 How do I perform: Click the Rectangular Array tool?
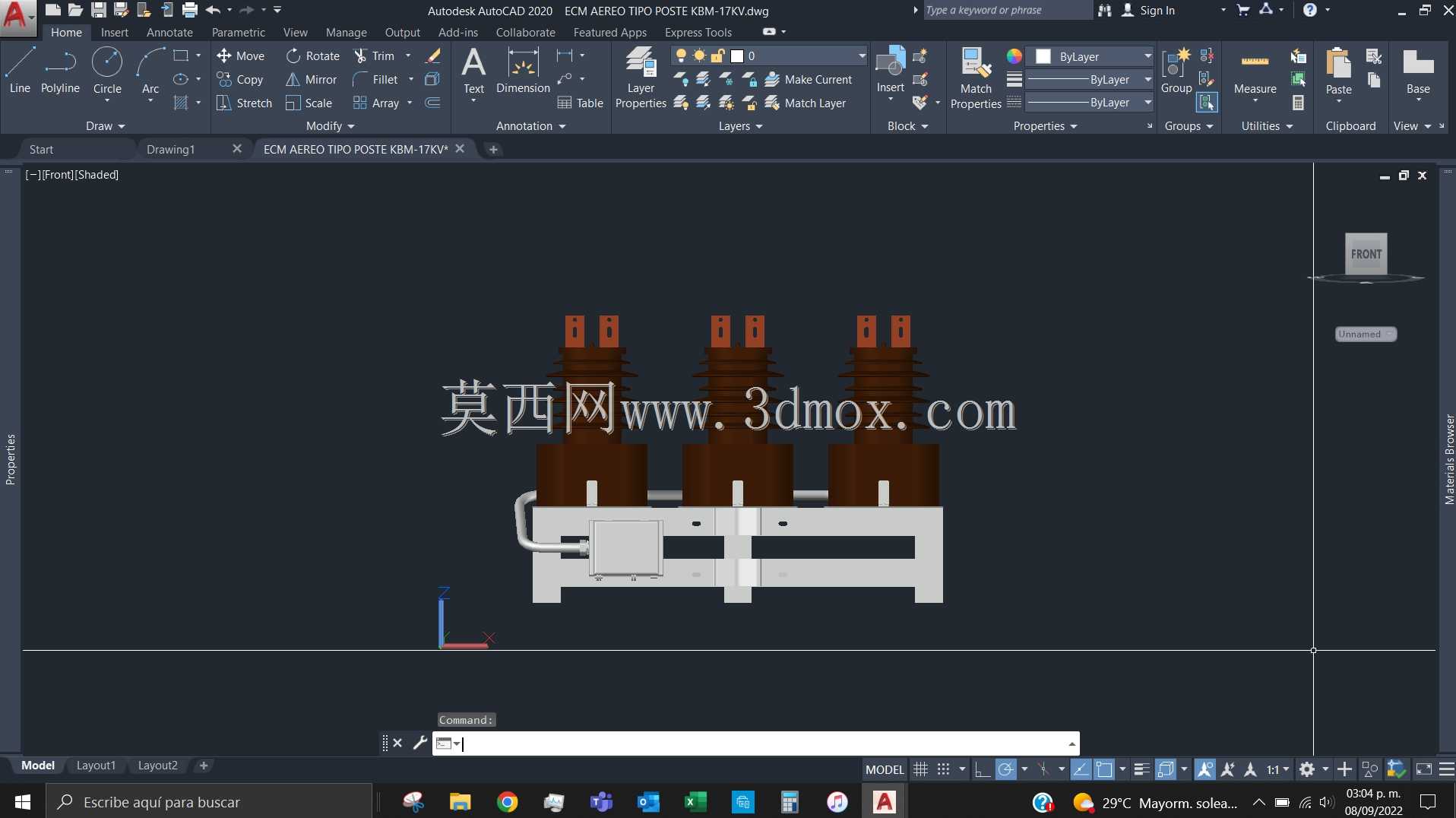click(x=376, y=103)
